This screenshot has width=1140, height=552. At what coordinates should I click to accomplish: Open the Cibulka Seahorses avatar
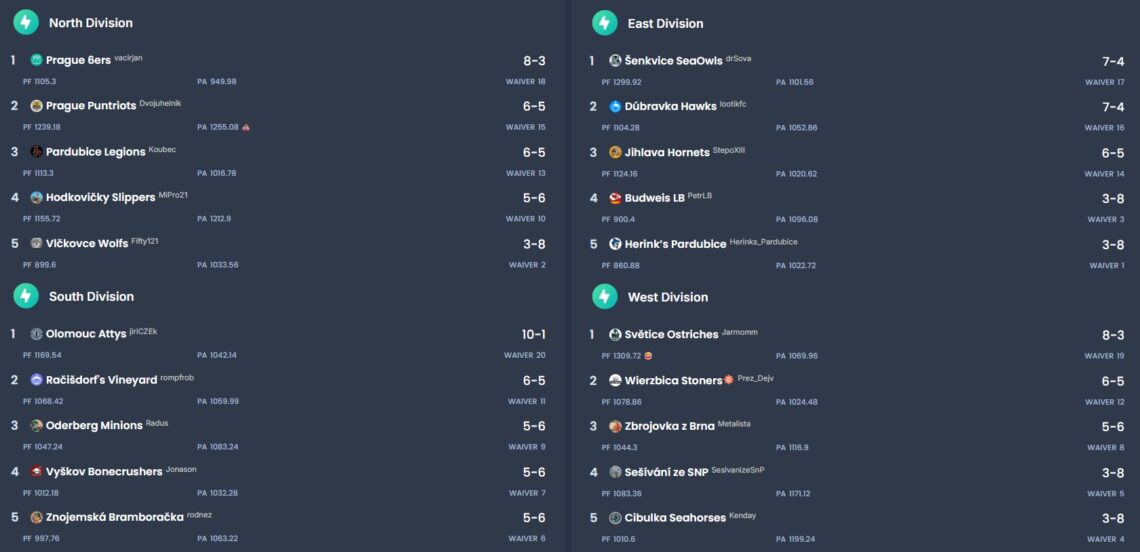pos(615,518)
